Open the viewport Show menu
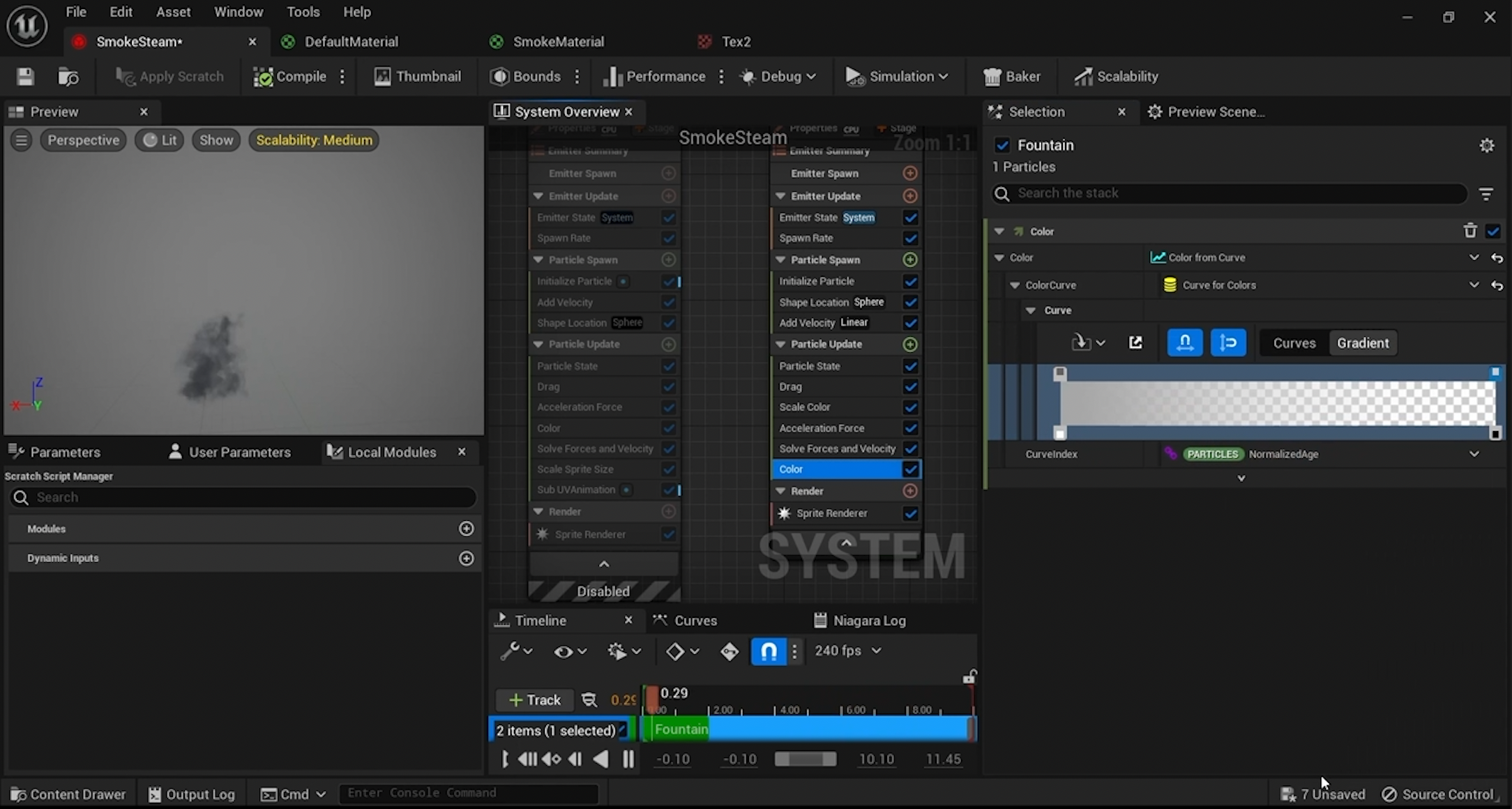 (x=216, y=140)
